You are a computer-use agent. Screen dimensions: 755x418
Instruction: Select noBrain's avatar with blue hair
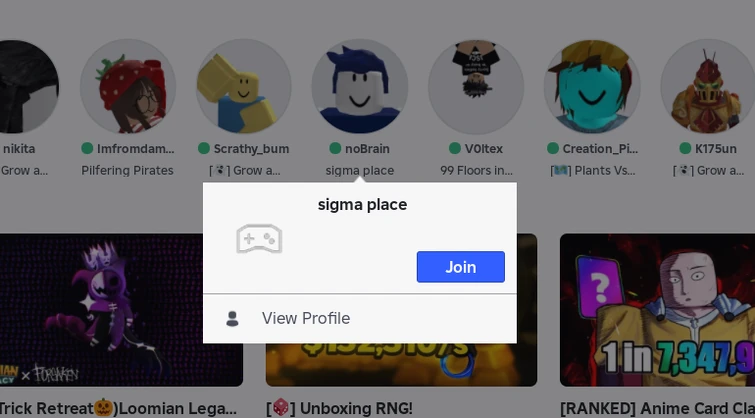pyautogui.click(x=360, y=87)
